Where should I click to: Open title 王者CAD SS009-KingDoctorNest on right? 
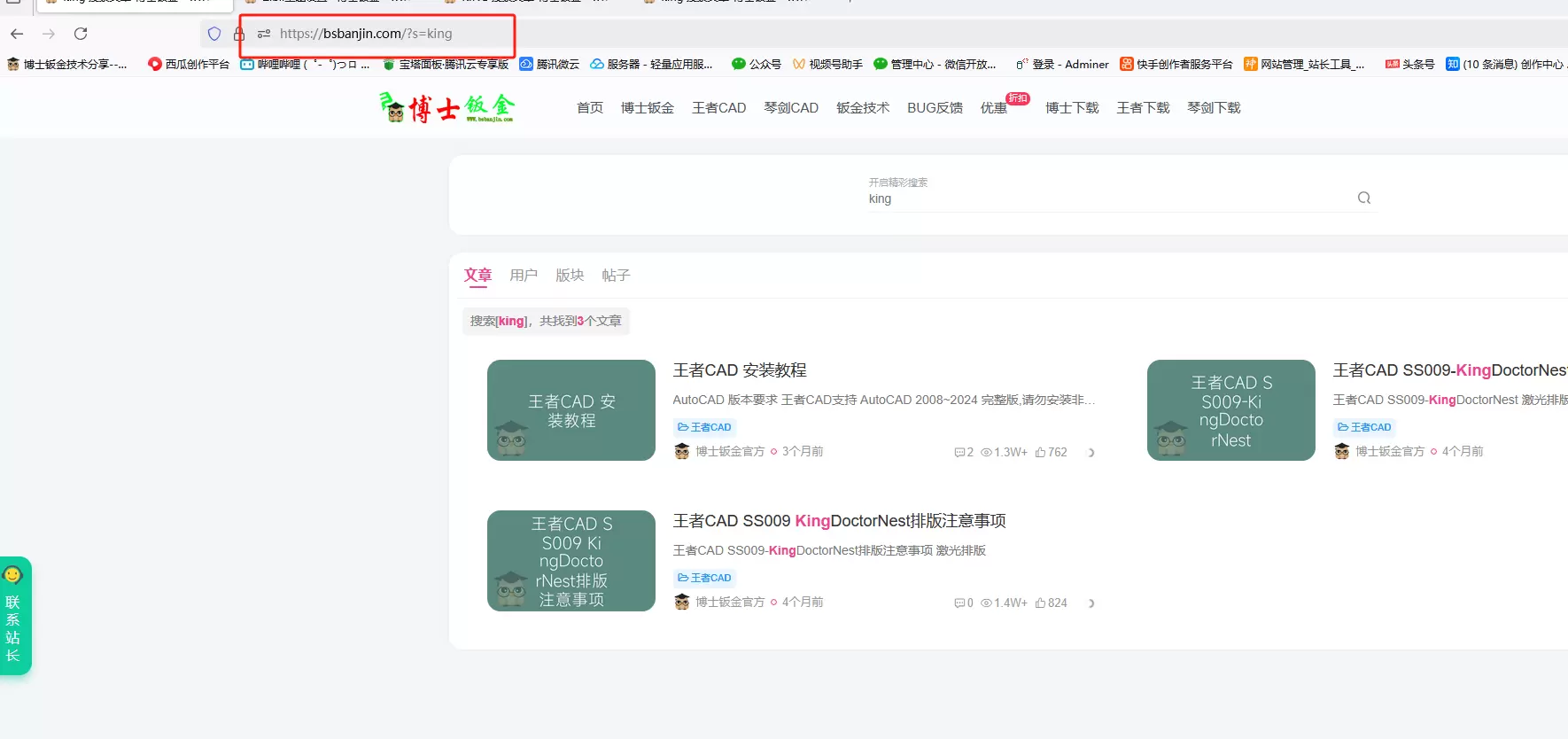(1450, 370)
